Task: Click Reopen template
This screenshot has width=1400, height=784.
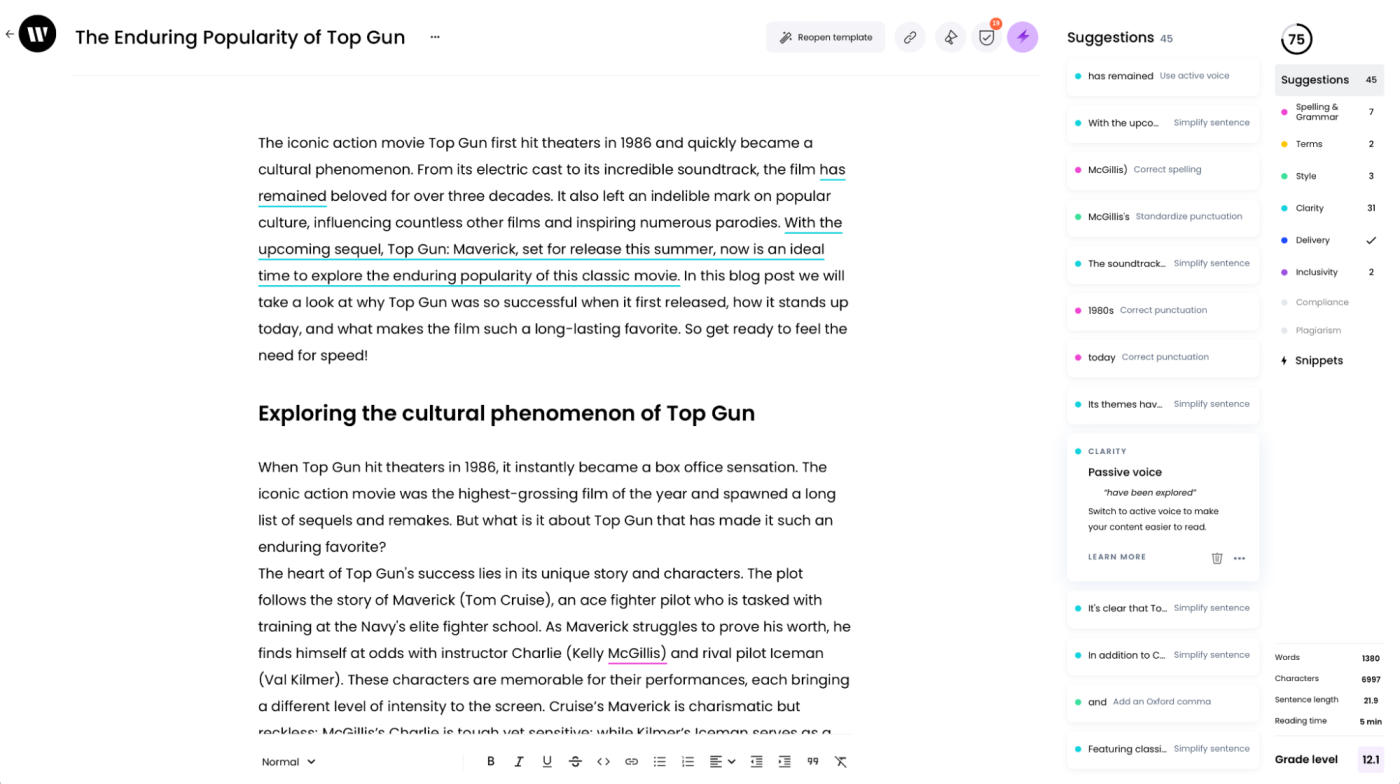Action: point(825,36)
